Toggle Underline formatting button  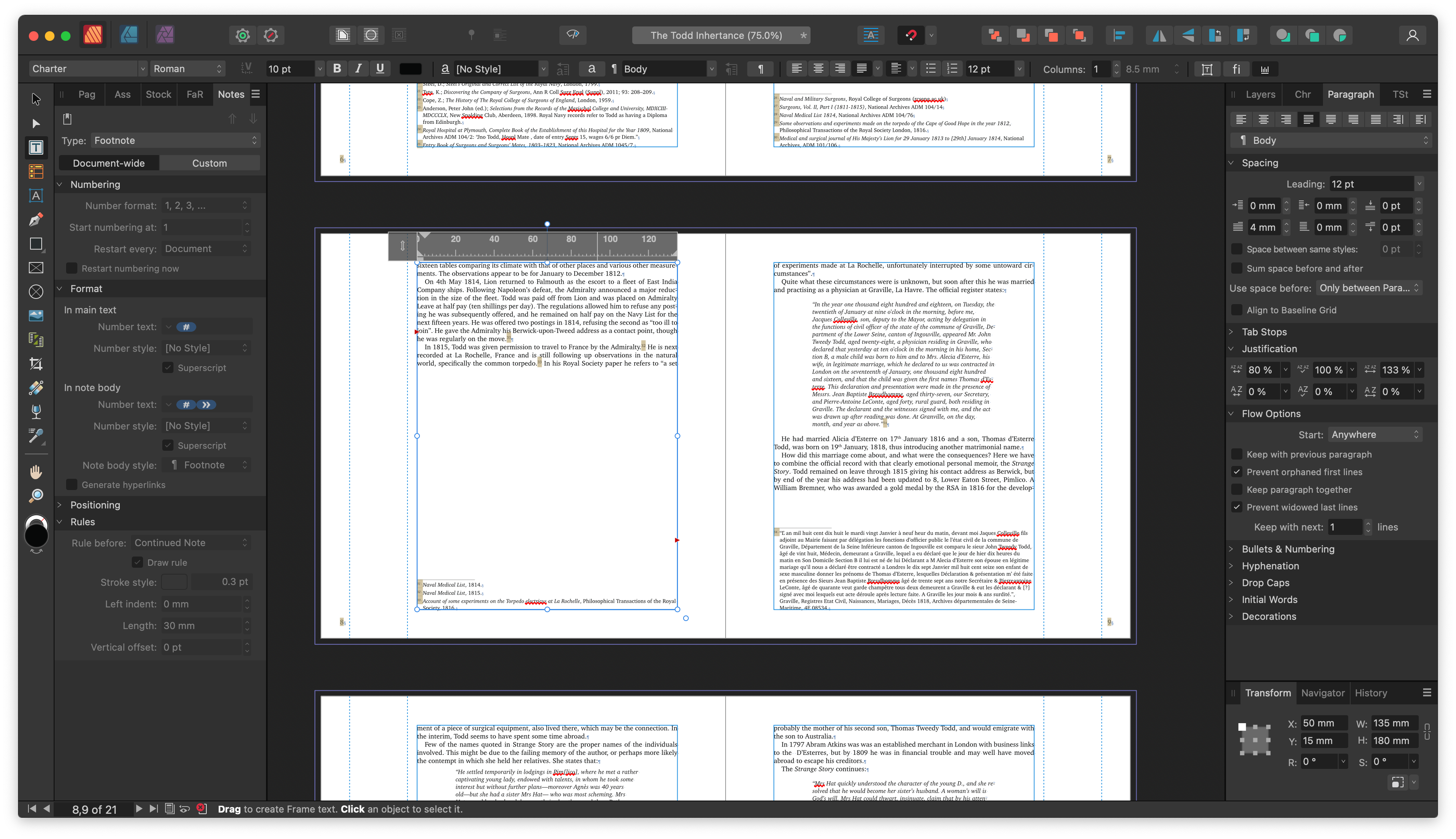(x=380, y=69)
